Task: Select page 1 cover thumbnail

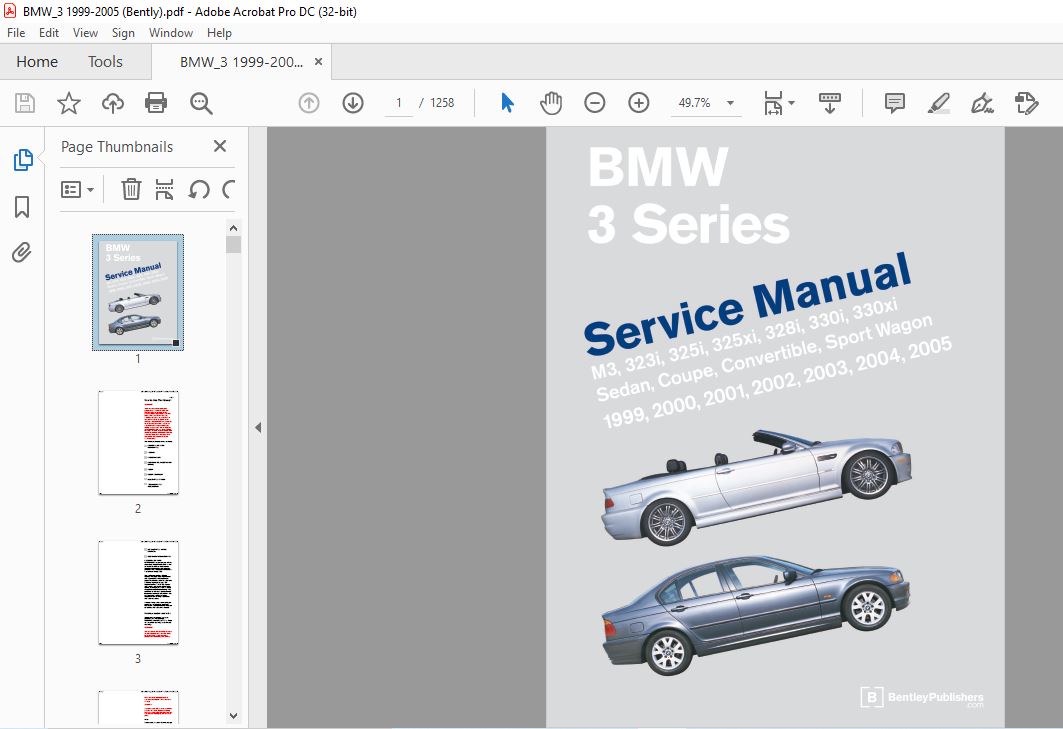Action: [x=138, y=292]
